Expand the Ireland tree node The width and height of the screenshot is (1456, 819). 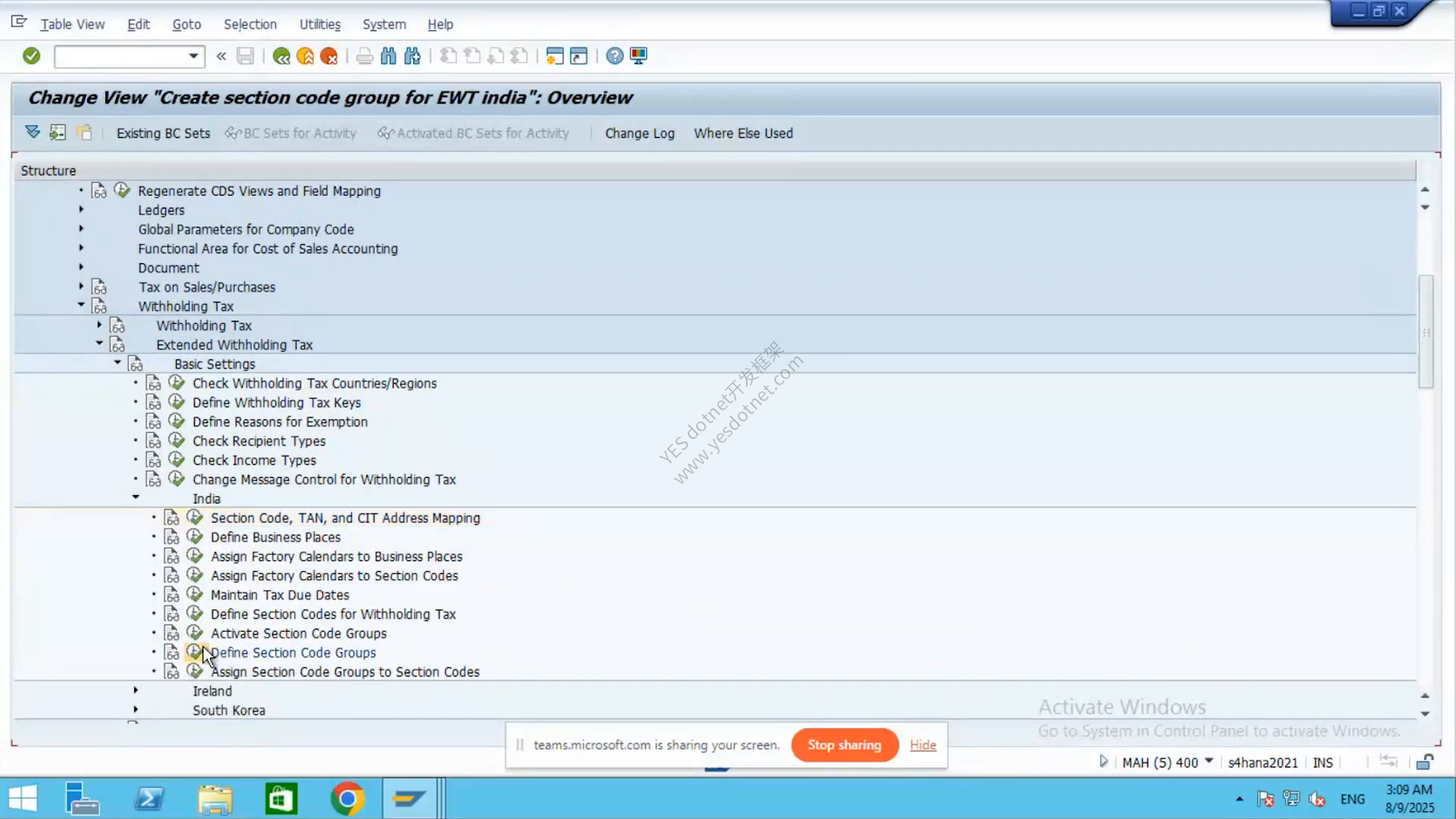(136, 690)
